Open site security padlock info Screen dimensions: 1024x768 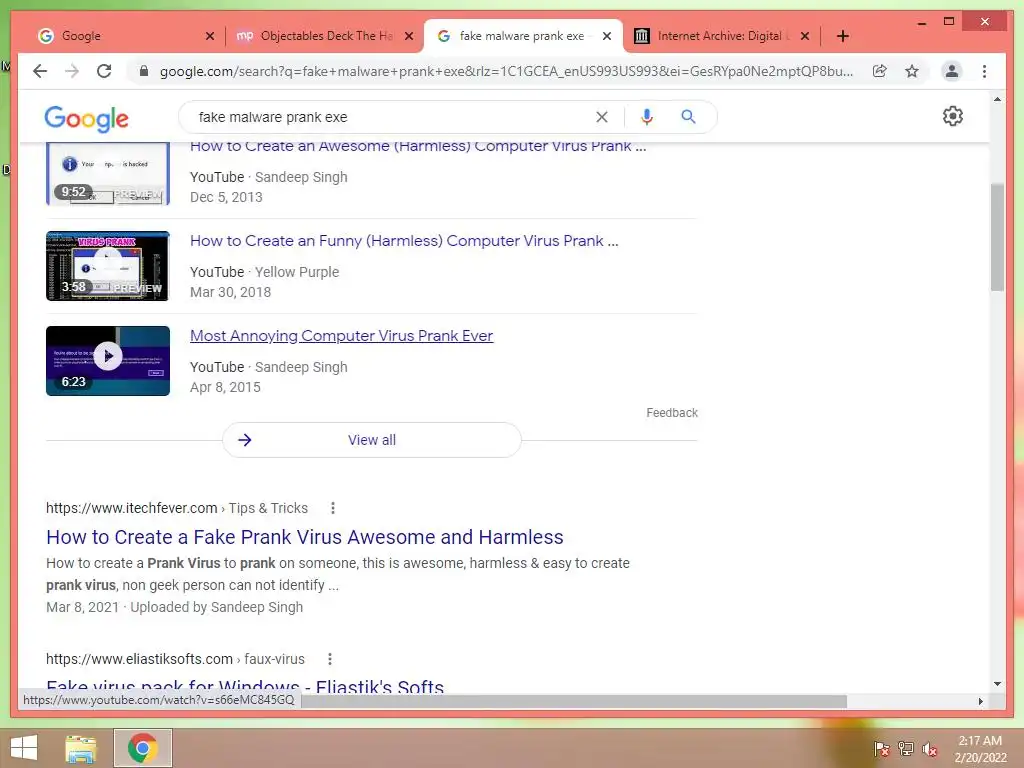[144, 71]
